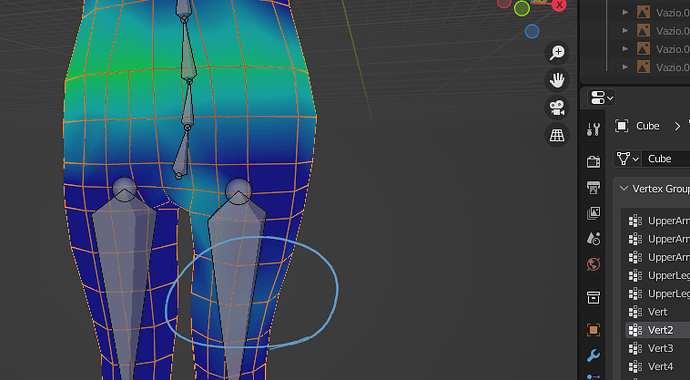This screenshot has height=380, width=690.
Task: Click the Cube label in properties breadcrumb
Action: tap(648, 126)
